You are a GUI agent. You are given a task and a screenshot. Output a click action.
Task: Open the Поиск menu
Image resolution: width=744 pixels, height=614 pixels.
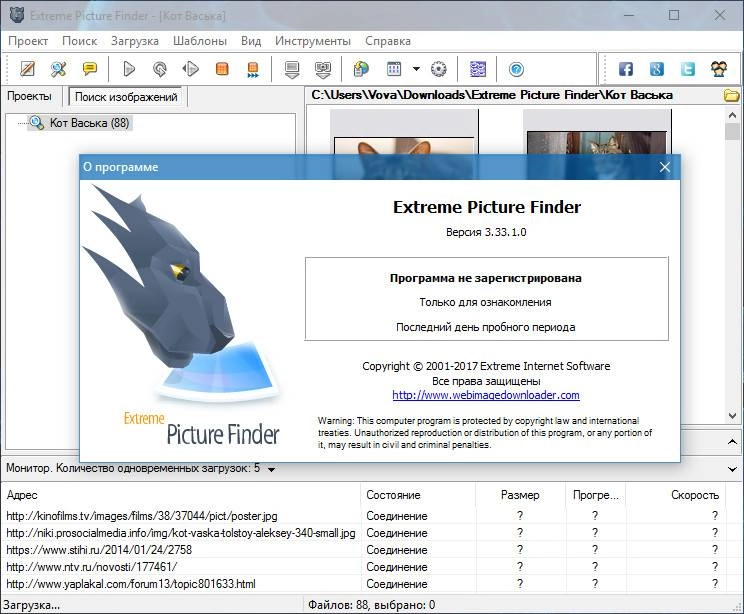pos(80,41)
